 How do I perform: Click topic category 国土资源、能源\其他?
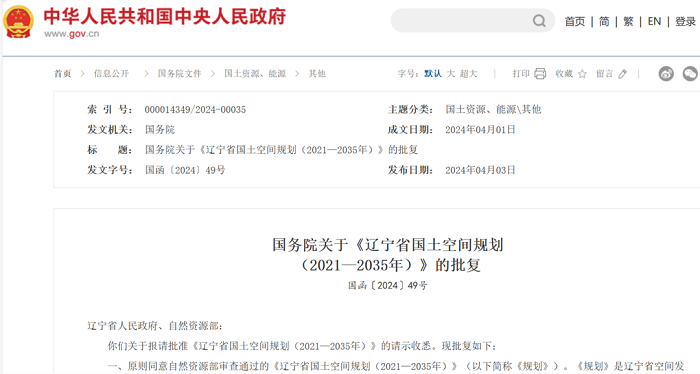pos(493,110)
